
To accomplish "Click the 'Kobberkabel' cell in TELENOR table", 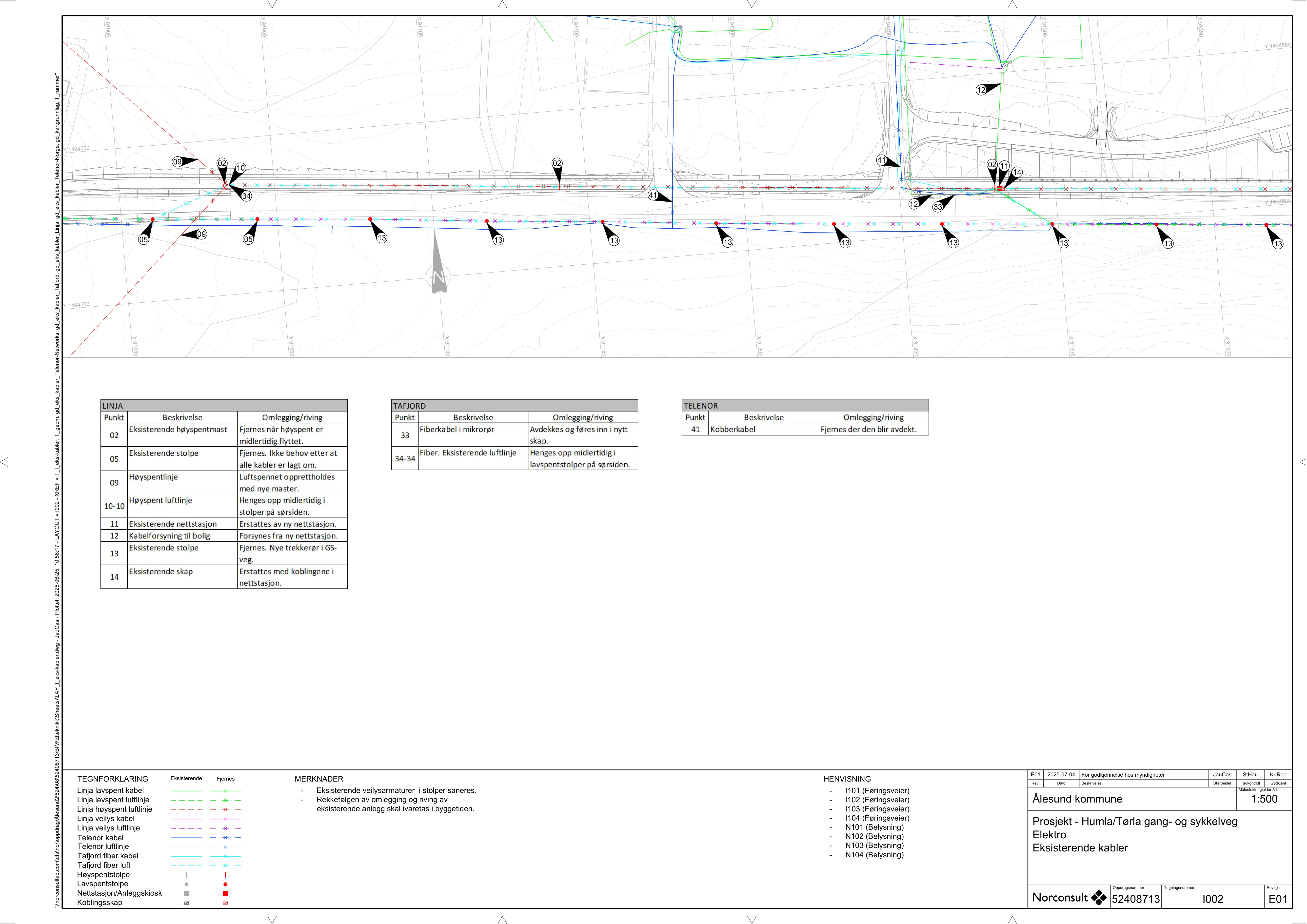I will (x=764, y=429).
